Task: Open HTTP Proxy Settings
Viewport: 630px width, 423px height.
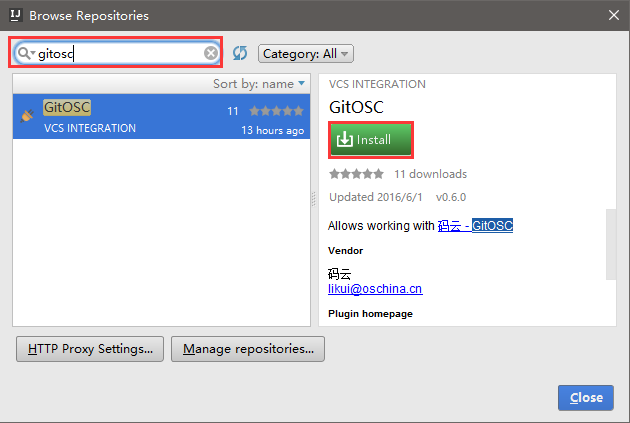Action: tap(90, 349)
